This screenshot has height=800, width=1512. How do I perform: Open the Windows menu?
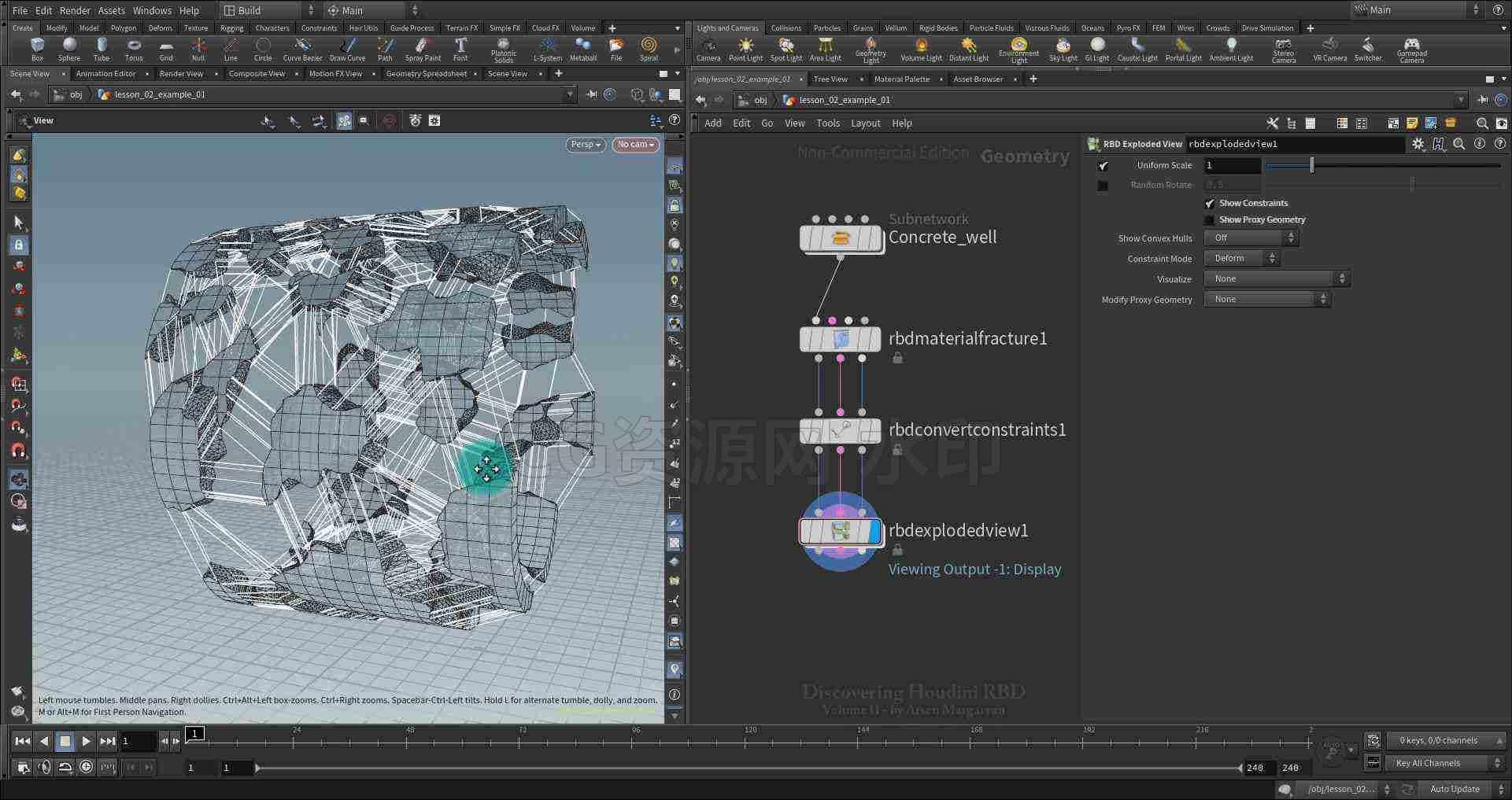152,10
